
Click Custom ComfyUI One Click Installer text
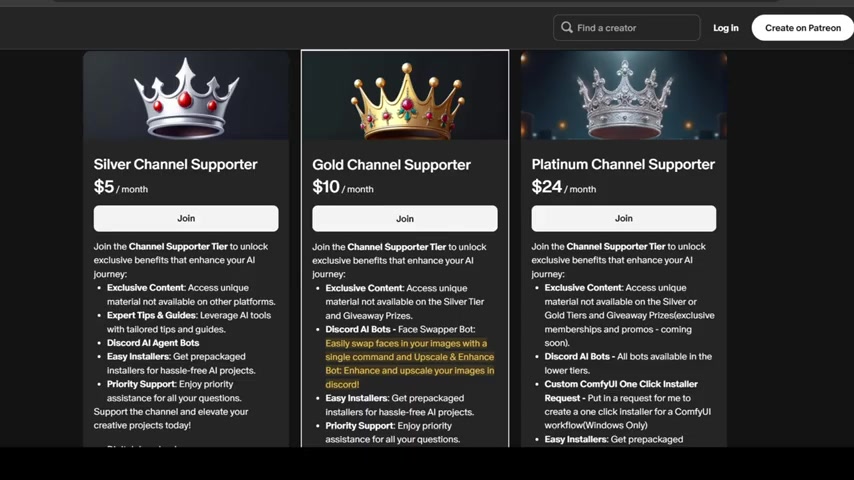point(621,384)
